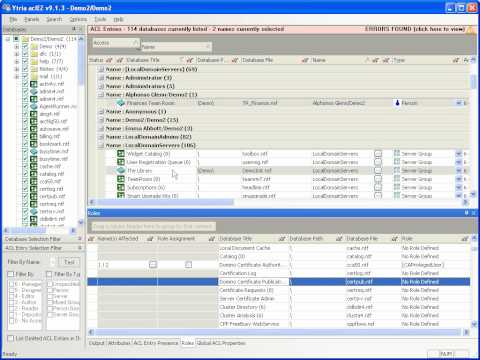Switch to the Output tab
Viewport: 480px width, 360px height.
[x=97, y=343]
